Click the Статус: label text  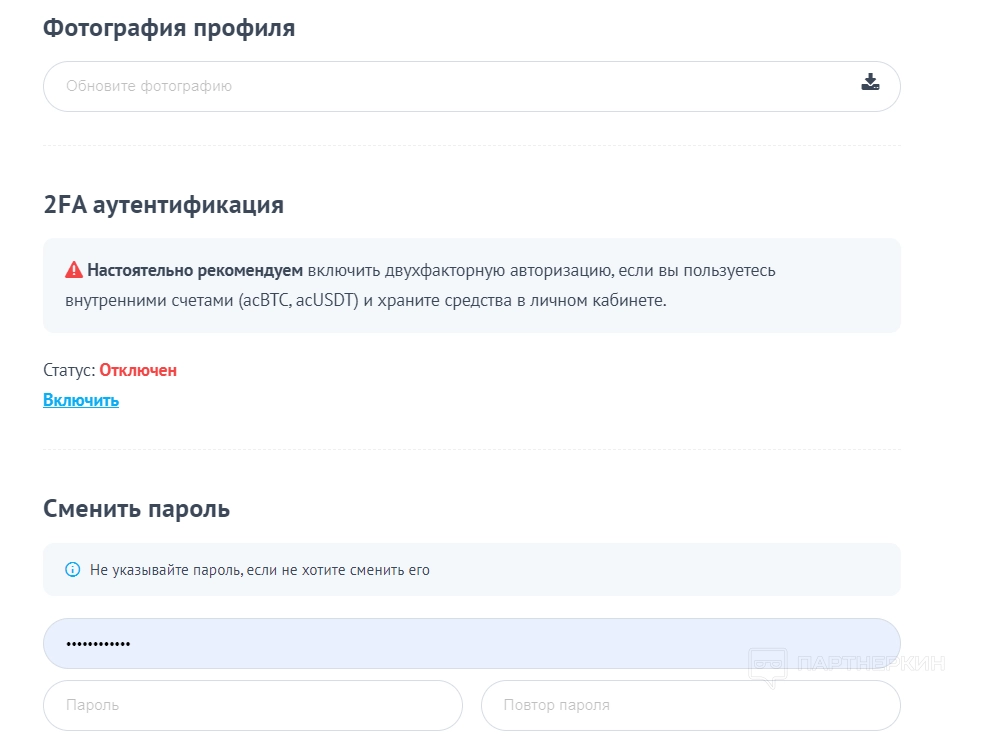click(x=69, y=370)
